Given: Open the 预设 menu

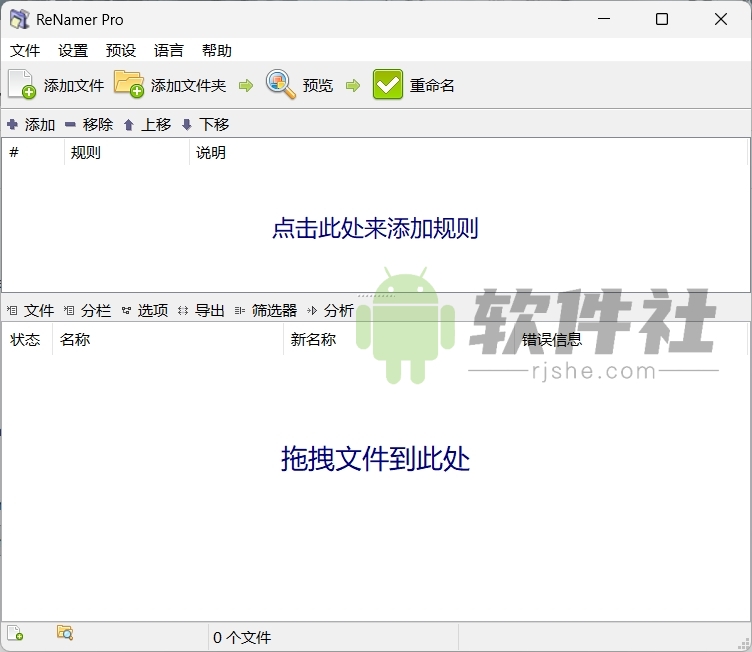Looking at the screenshot, I should pos(121,50).
